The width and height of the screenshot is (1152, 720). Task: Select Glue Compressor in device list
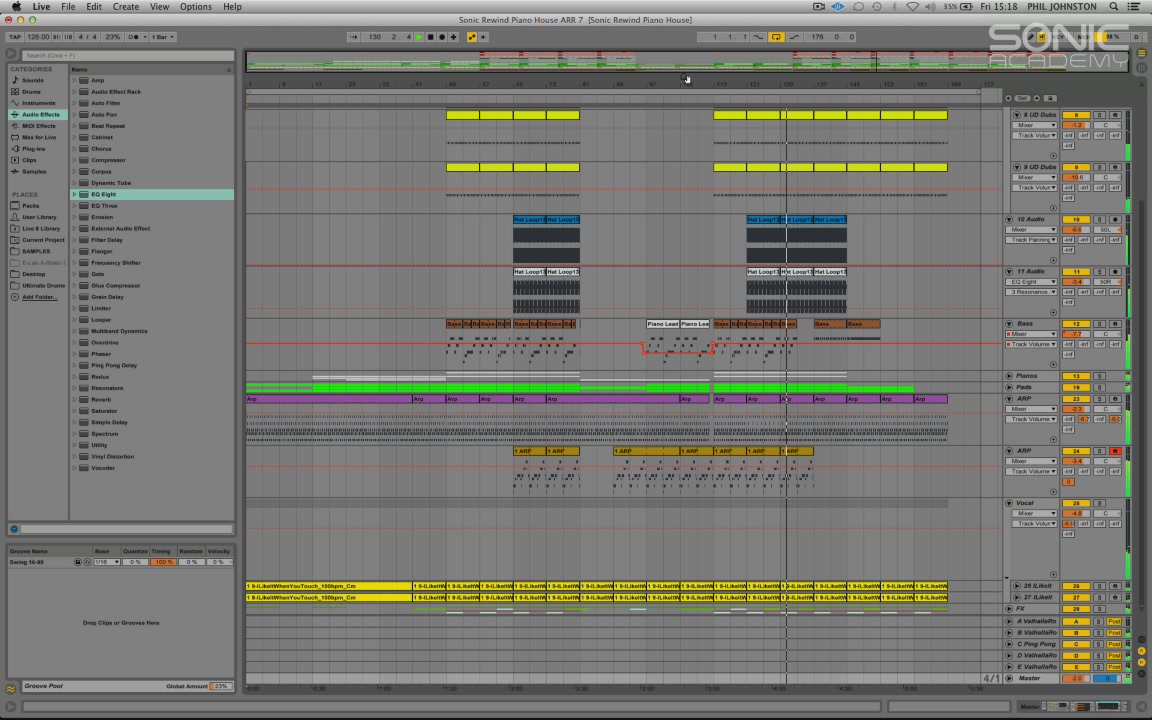point(115,286)
